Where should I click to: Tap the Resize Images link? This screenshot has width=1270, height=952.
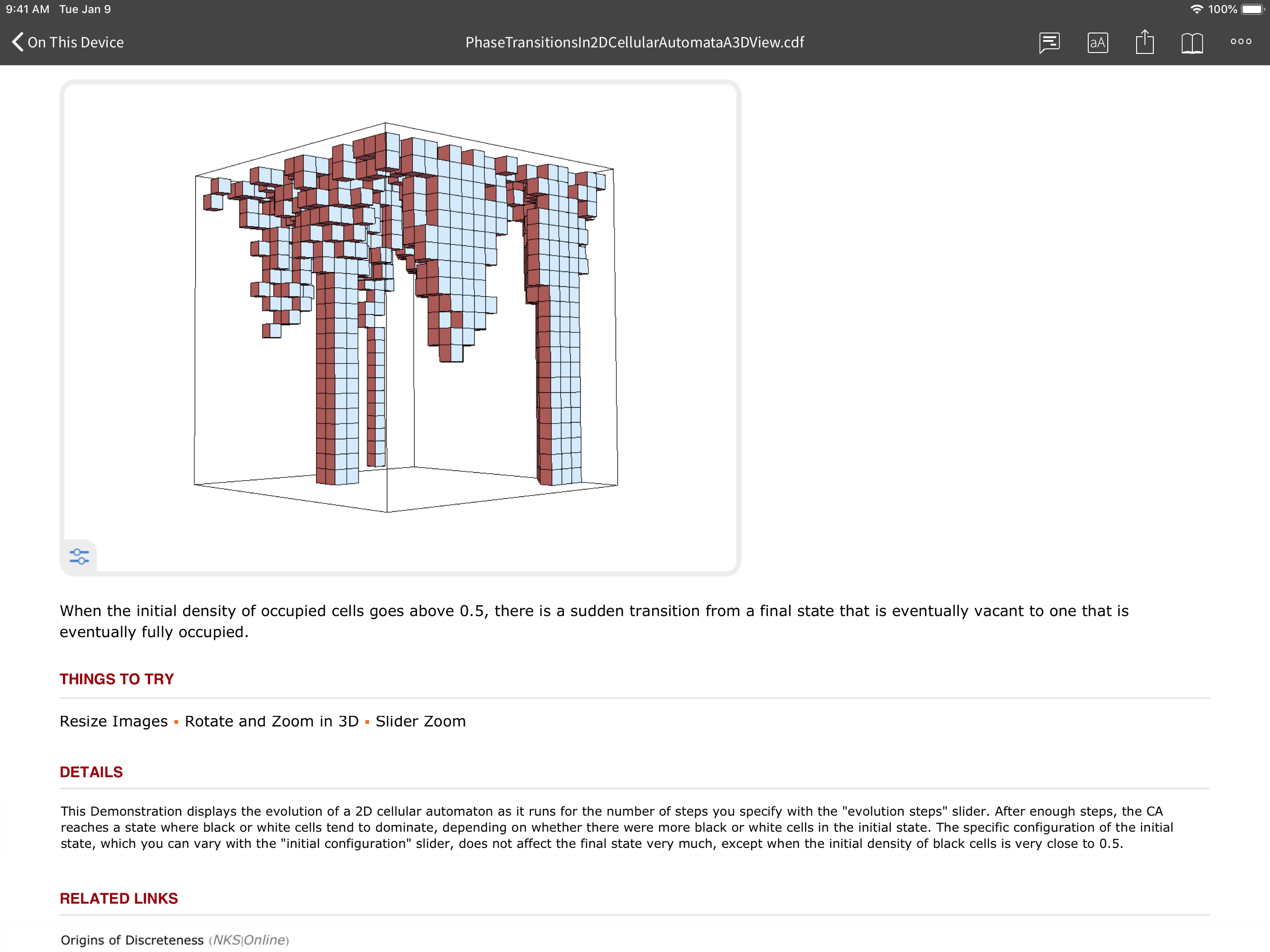point(114,721)
